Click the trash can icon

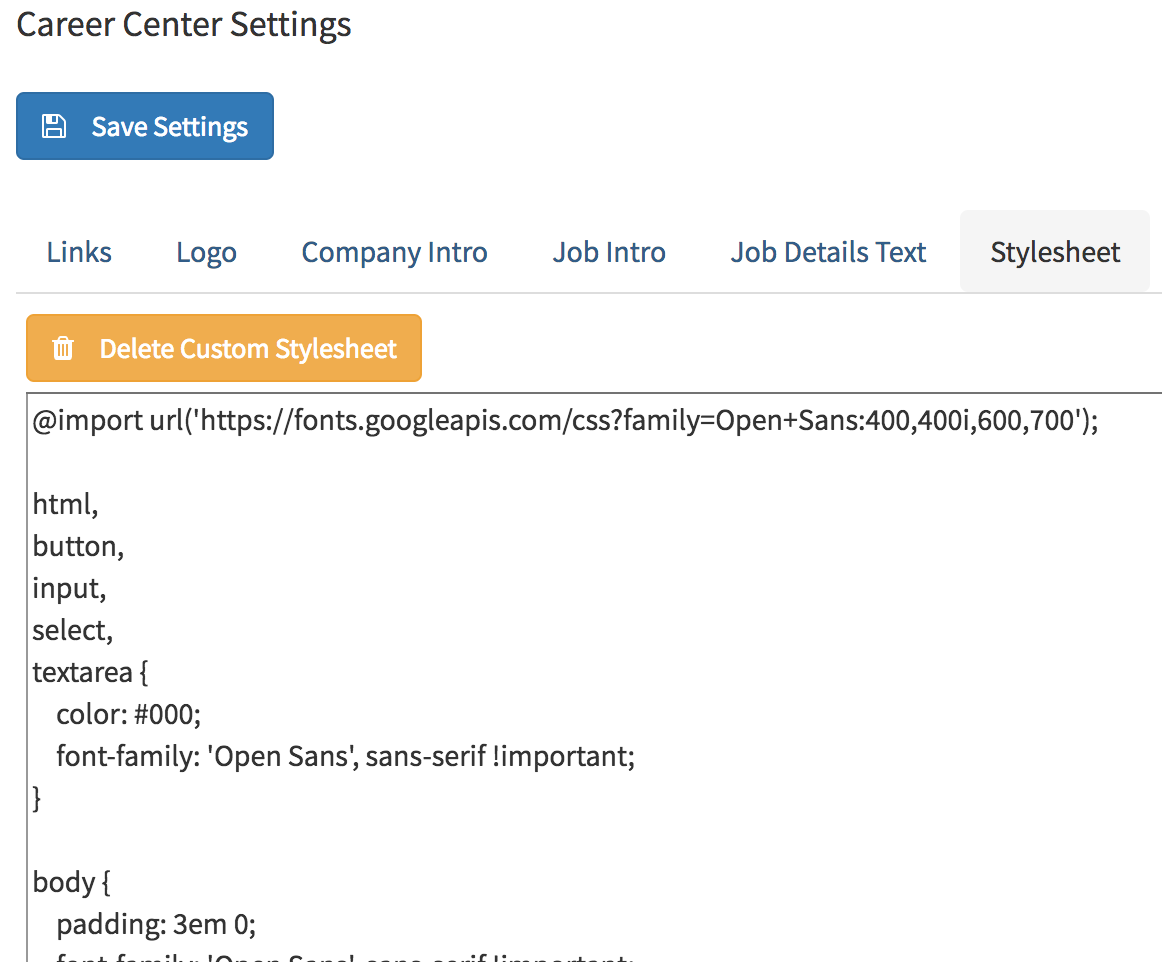coord(63,348)
